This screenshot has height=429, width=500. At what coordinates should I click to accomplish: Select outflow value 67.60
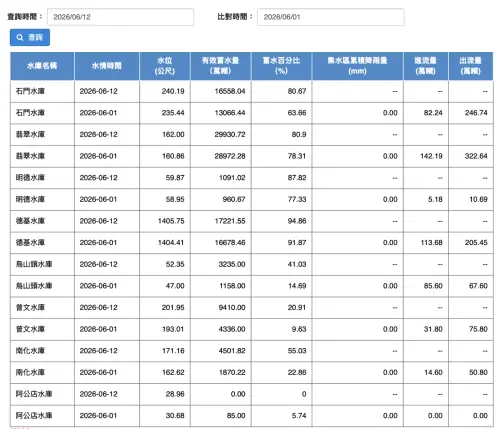click(x=478, y=286)
